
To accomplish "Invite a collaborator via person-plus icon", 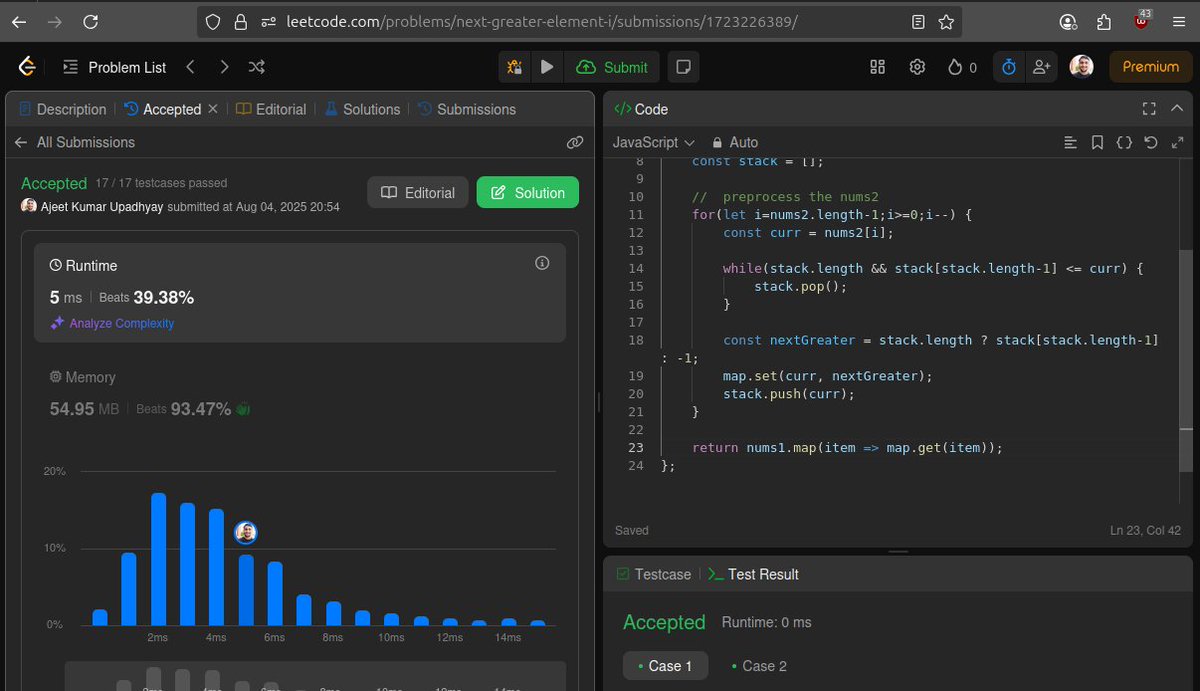I will 1041,67.
